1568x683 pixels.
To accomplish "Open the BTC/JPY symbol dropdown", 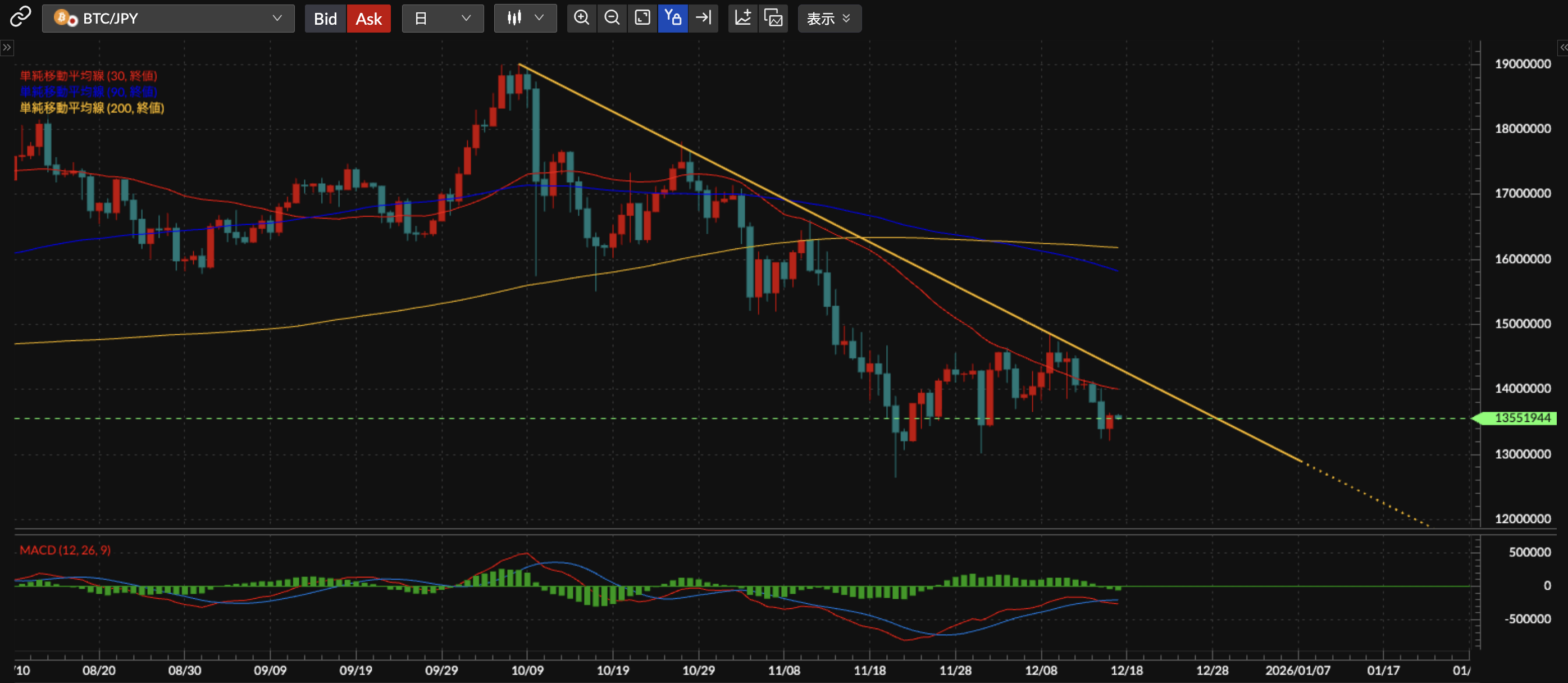I will 168,19.
